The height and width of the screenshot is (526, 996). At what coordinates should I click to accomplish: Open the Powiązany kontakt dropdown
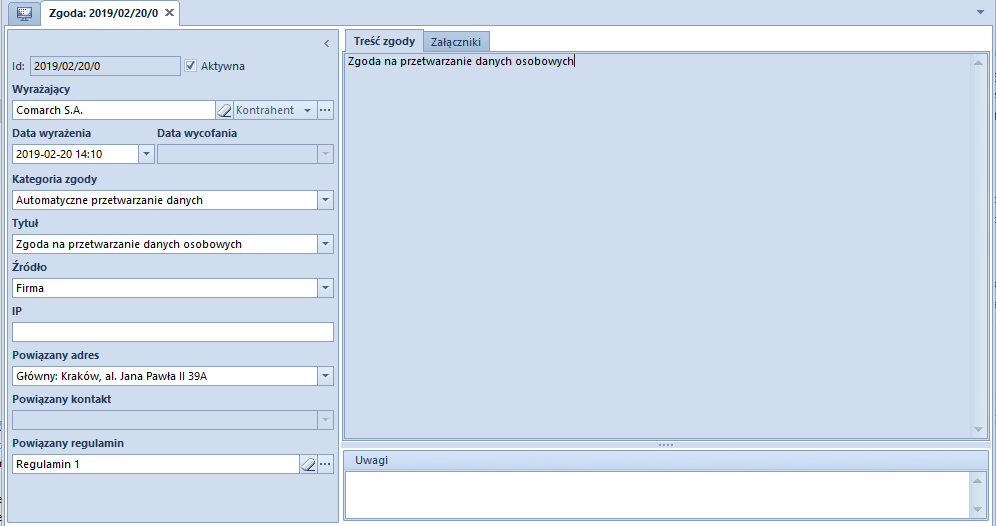tap(325, 420)
